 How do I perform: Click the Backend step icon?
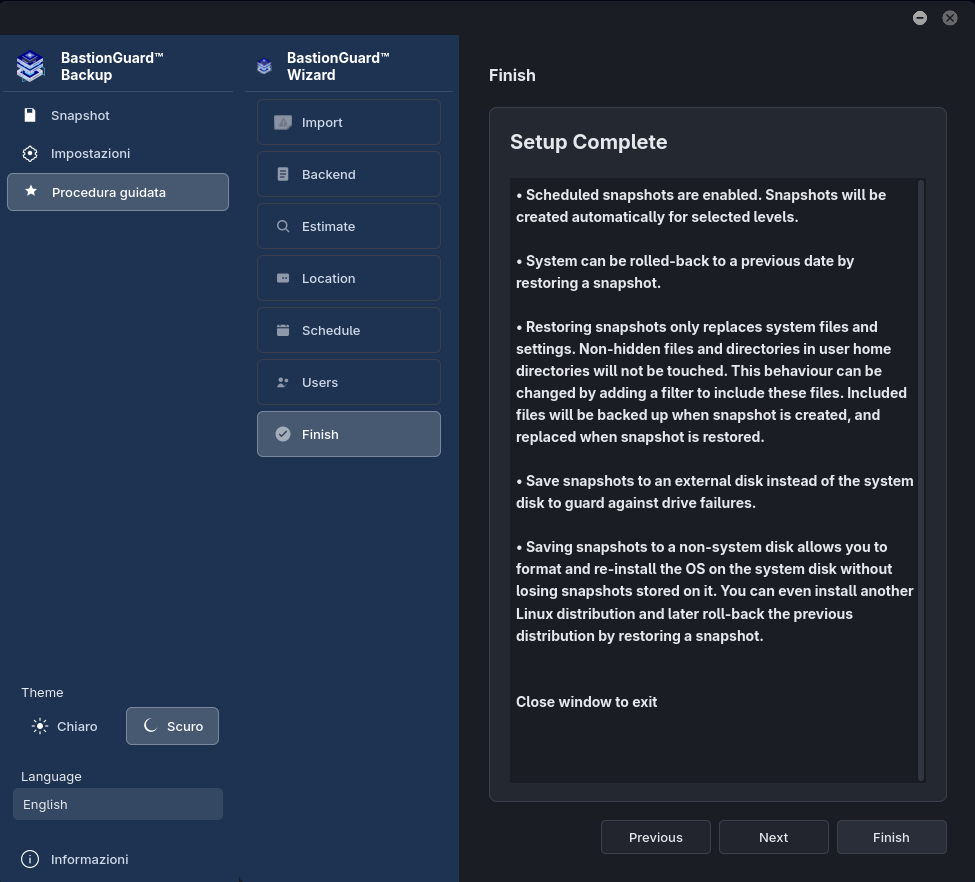click(283, 174)
